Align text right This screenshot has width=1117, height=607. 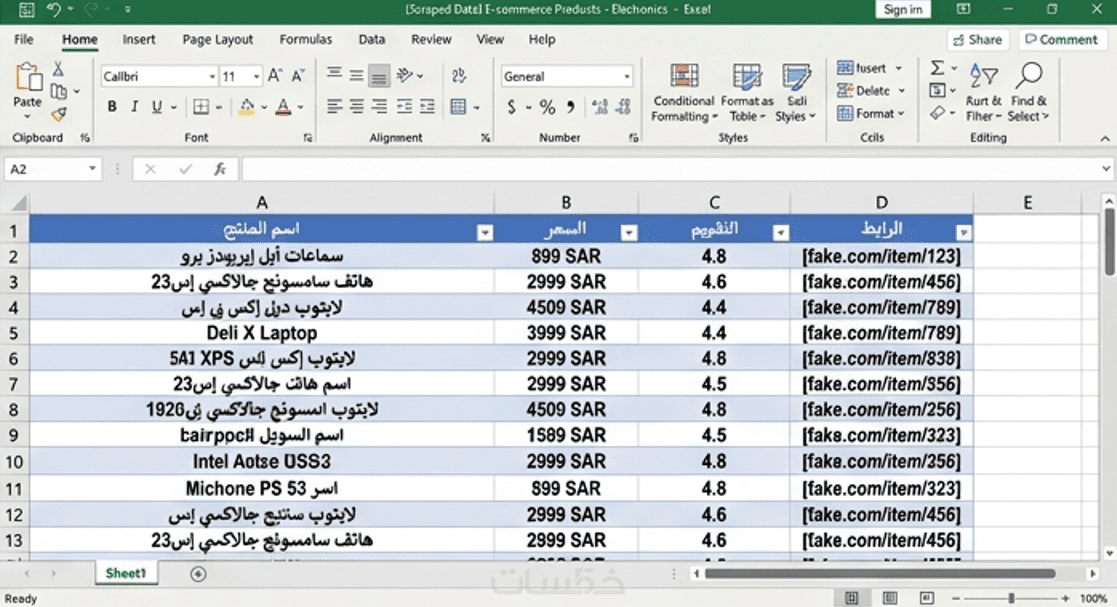379,107
